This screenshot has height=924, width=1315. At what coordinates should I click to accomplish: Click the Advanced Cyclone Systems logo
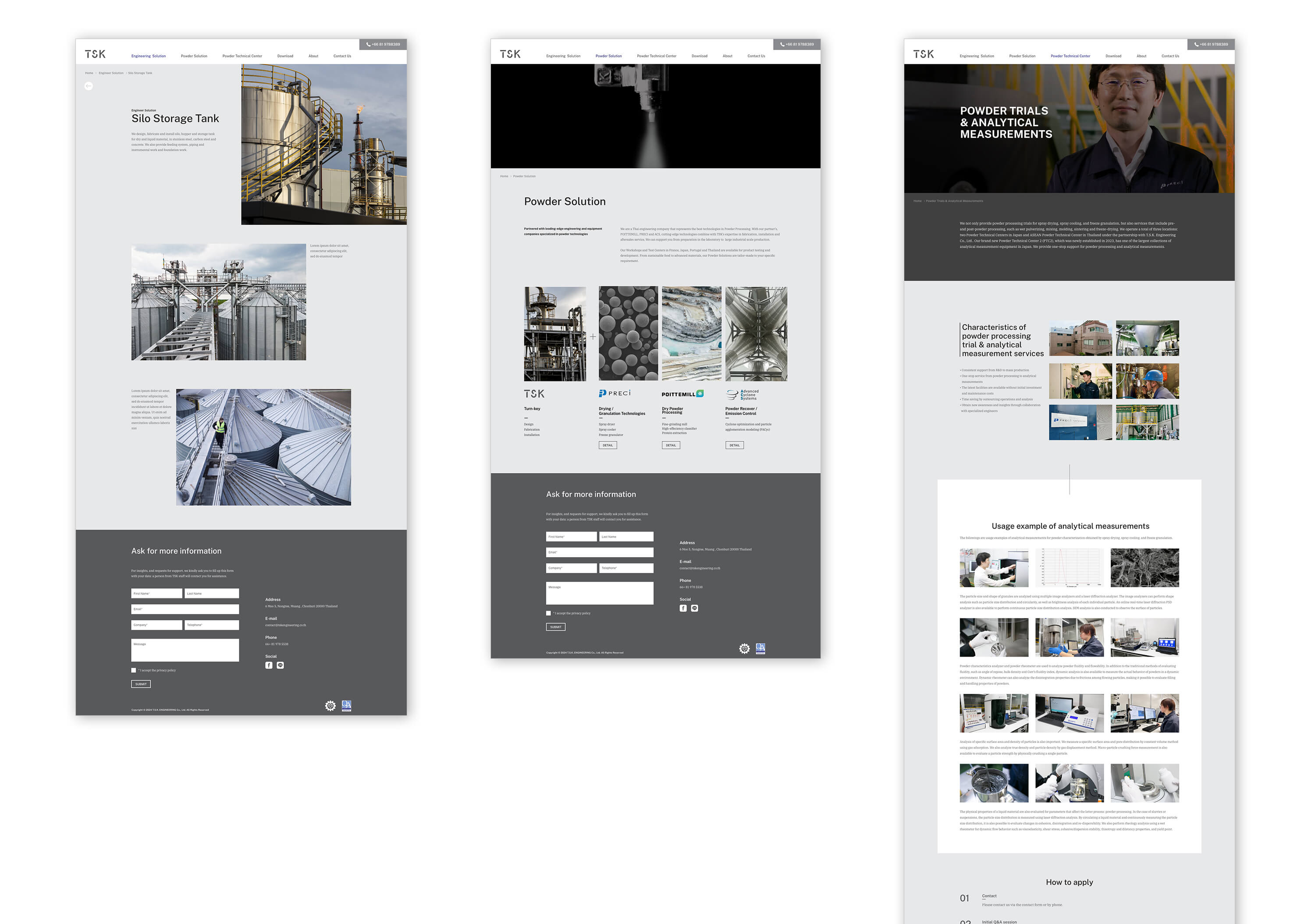tap(742, 394)
